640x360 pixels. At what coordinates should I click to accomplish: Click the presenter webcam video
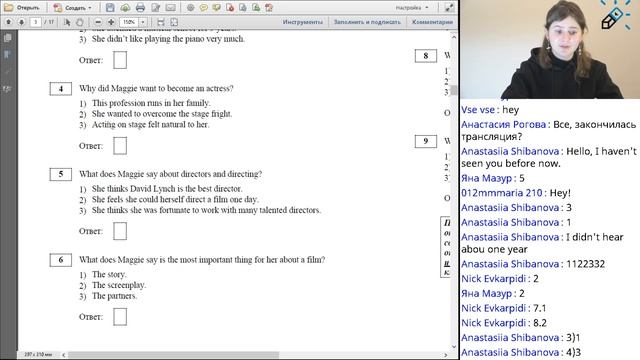coord(550,49)
